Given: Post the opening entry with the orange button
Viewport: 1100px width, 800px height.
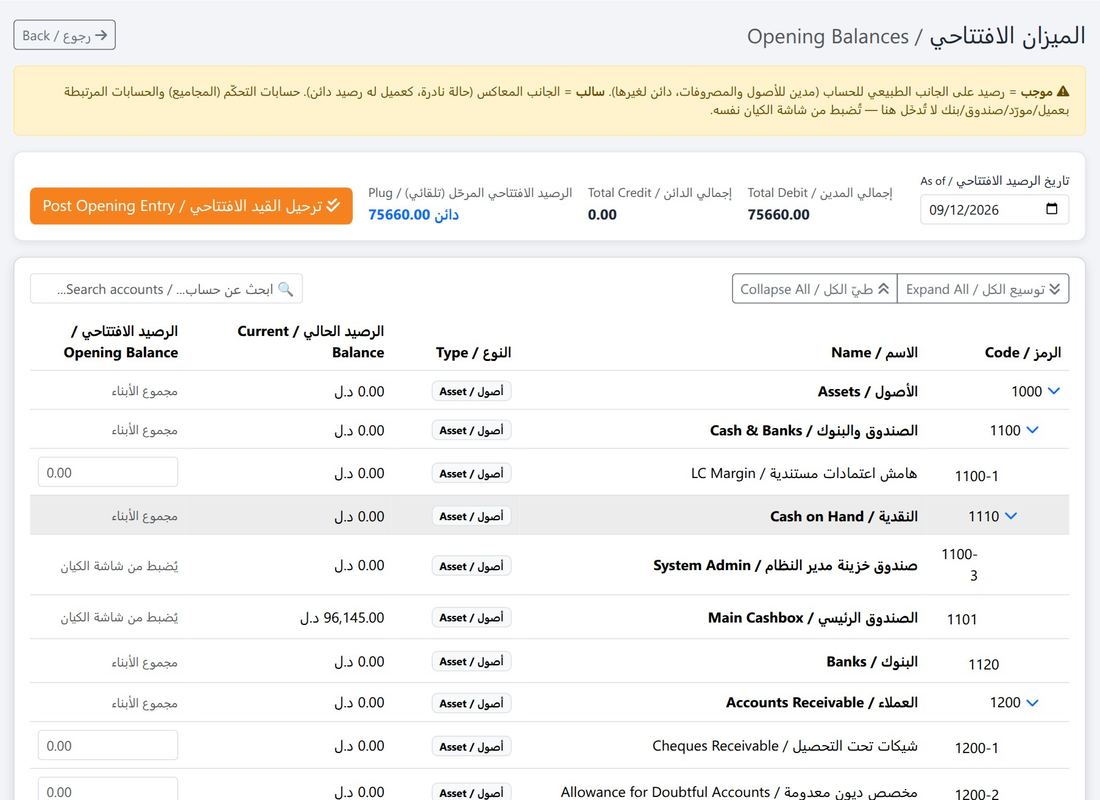Looking at the screenshot, I should pos(191,206).
